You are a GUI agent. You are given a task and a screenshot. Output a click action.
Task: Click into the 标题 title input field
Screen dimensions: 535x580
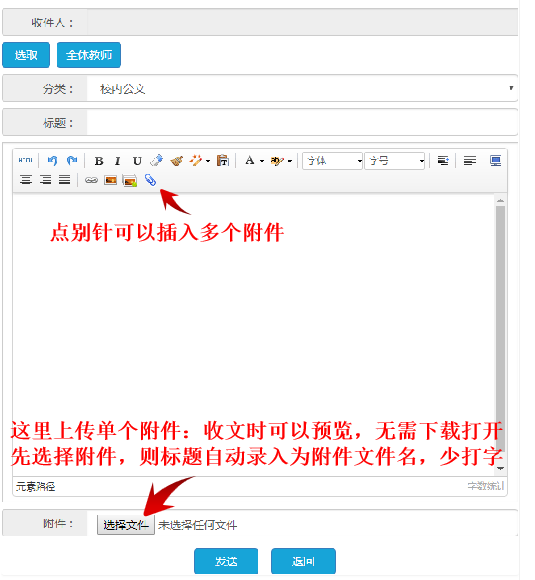point(302,122)
